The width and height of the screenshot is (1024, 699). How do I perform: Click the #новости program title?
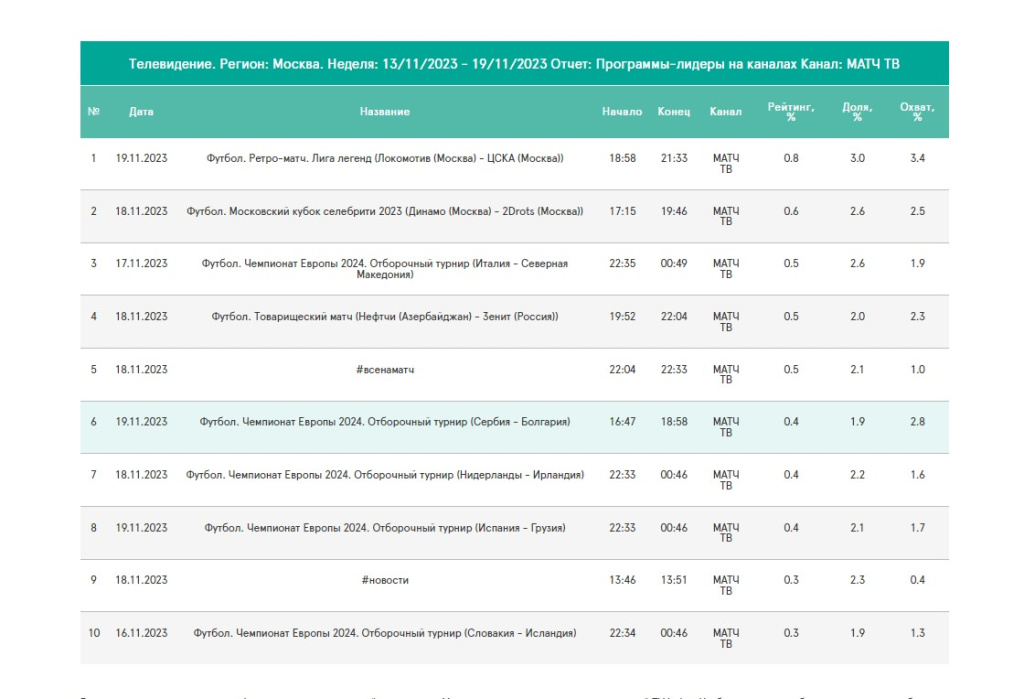(x=385, y=579)
